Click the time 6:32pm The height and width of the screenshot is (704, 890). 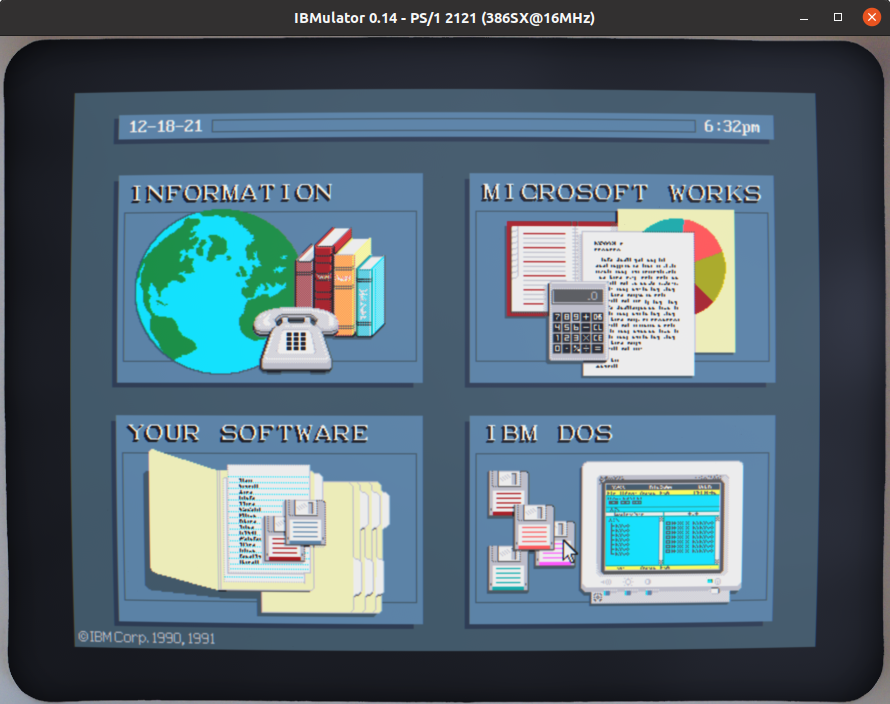pos(732,126)
